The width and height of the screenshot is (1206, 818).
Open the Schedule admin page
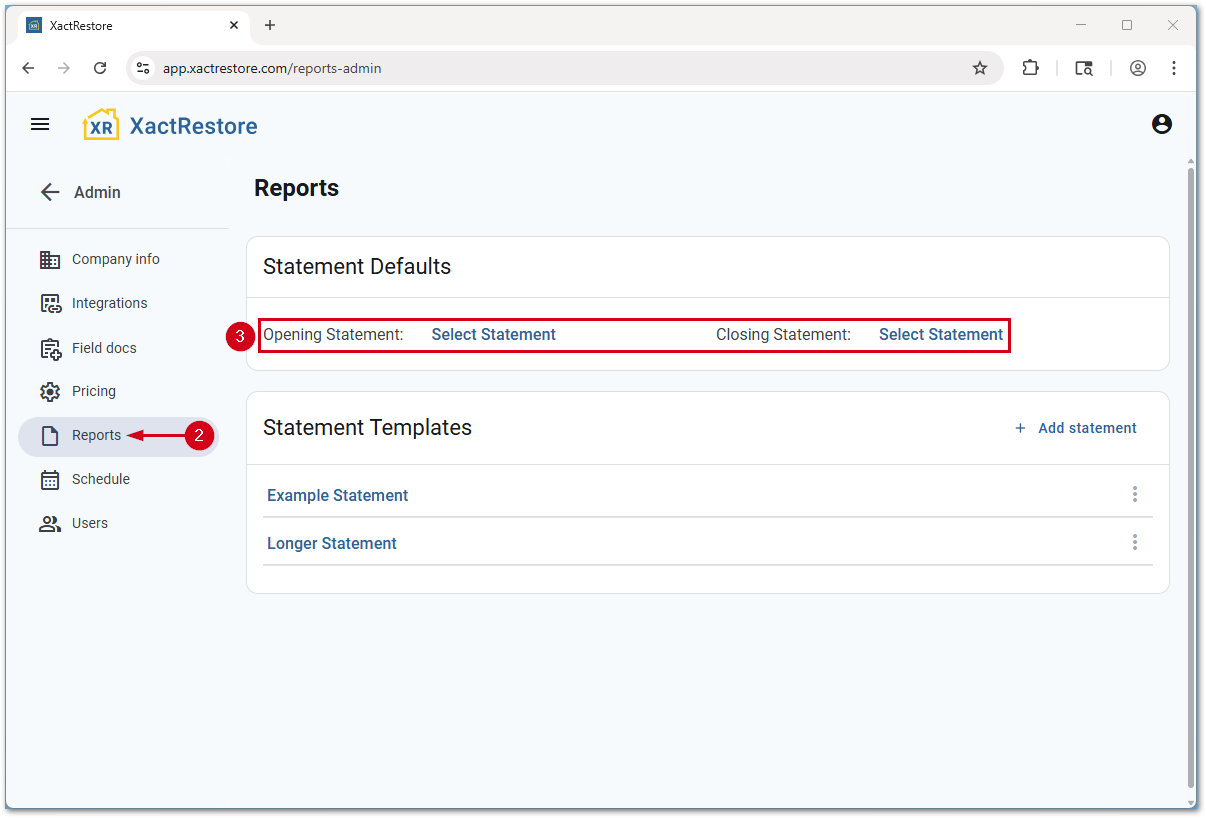(100, 479)
